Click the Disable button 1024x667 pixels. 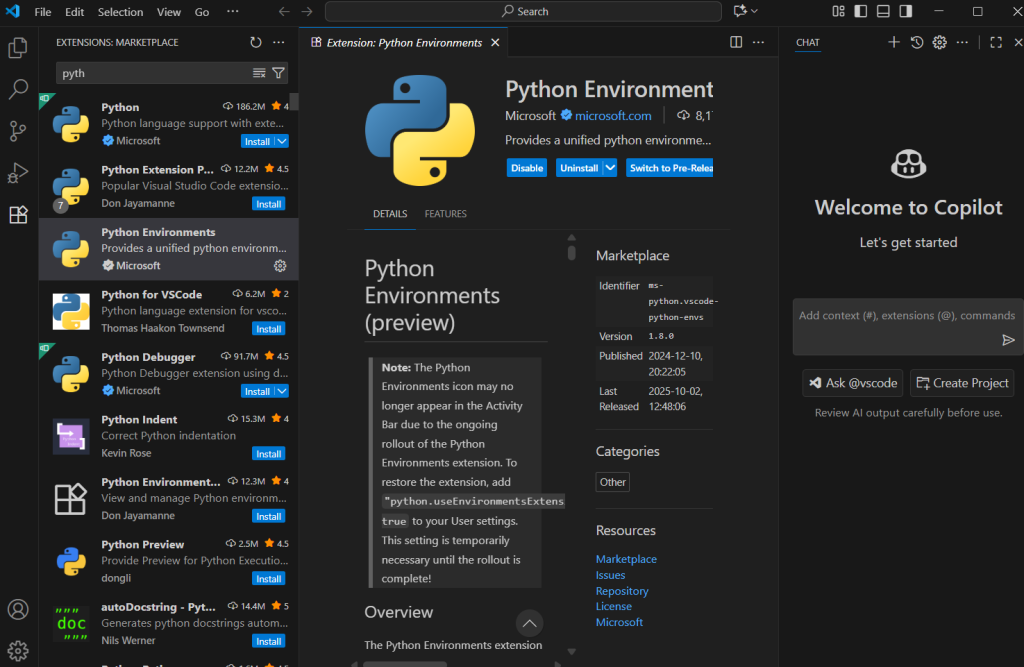coord(527,168)
